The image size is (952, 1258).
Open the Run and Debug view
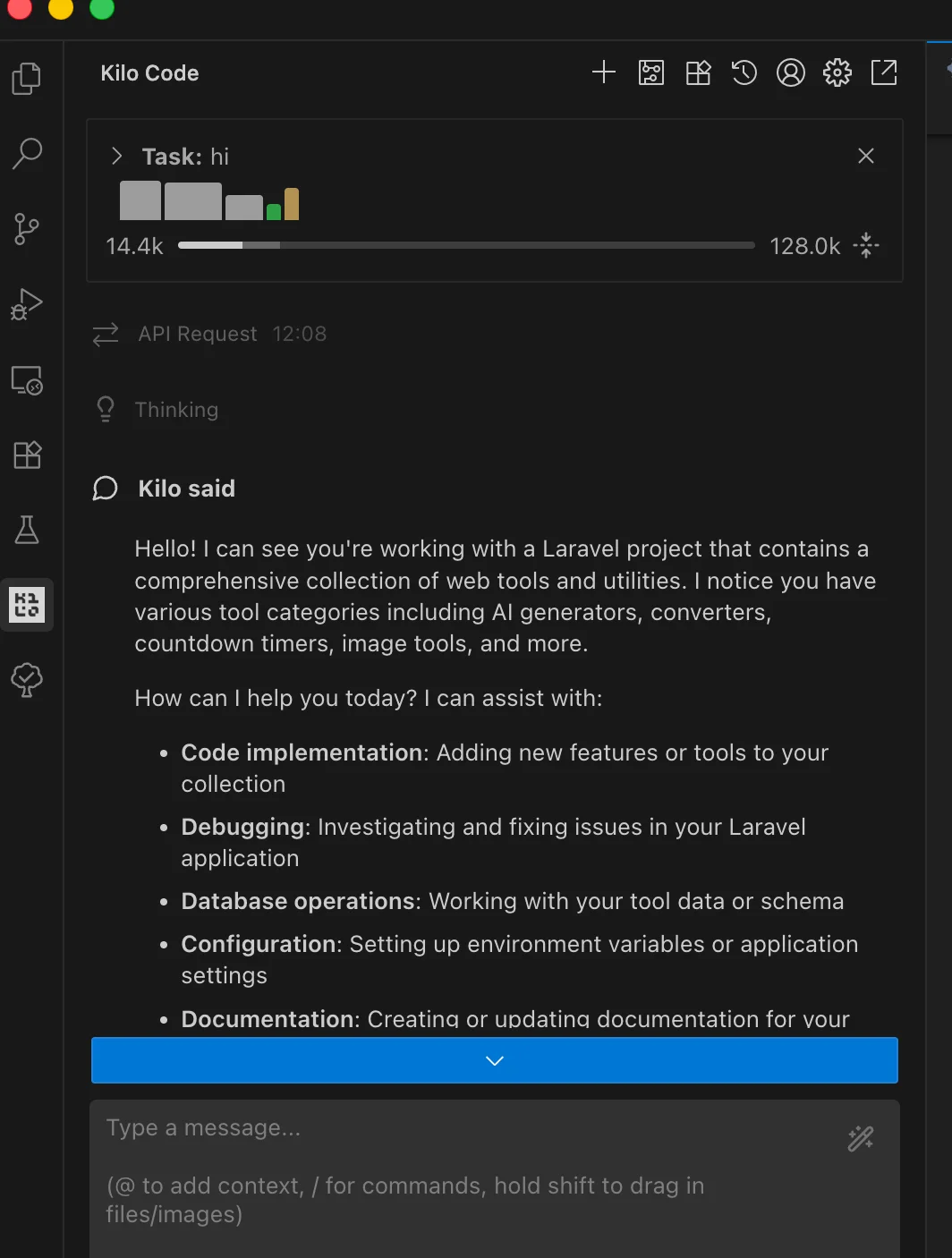click(27, 304)
